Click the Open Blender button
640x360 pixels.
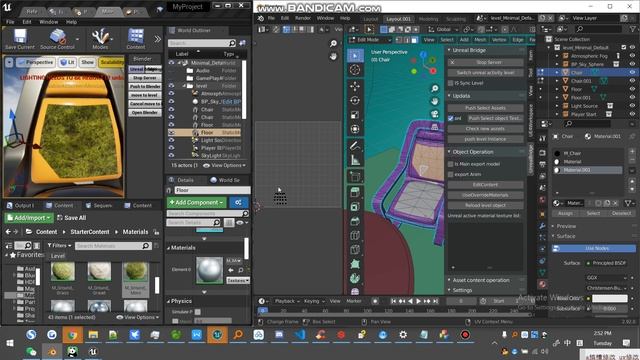145,112
